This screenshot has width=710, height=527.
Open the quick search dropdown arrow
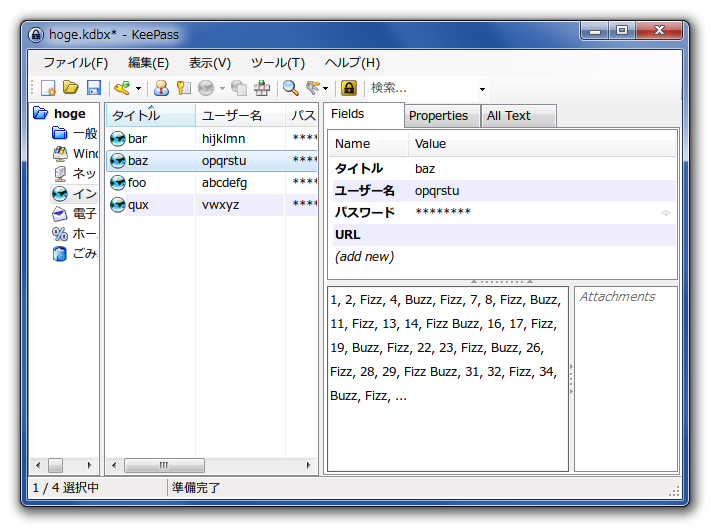pos(482,89)
